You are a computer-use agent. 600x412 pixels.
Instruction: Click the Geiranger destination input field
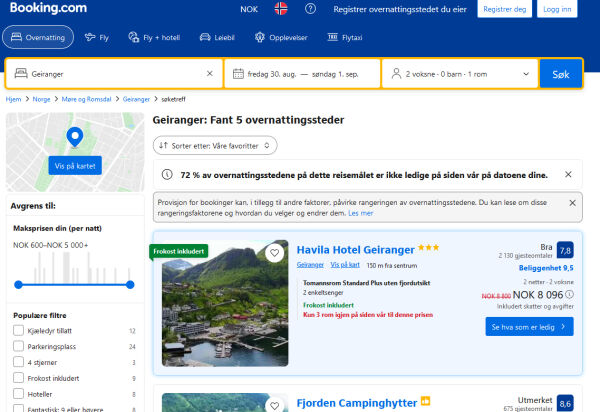click(114, 74)
